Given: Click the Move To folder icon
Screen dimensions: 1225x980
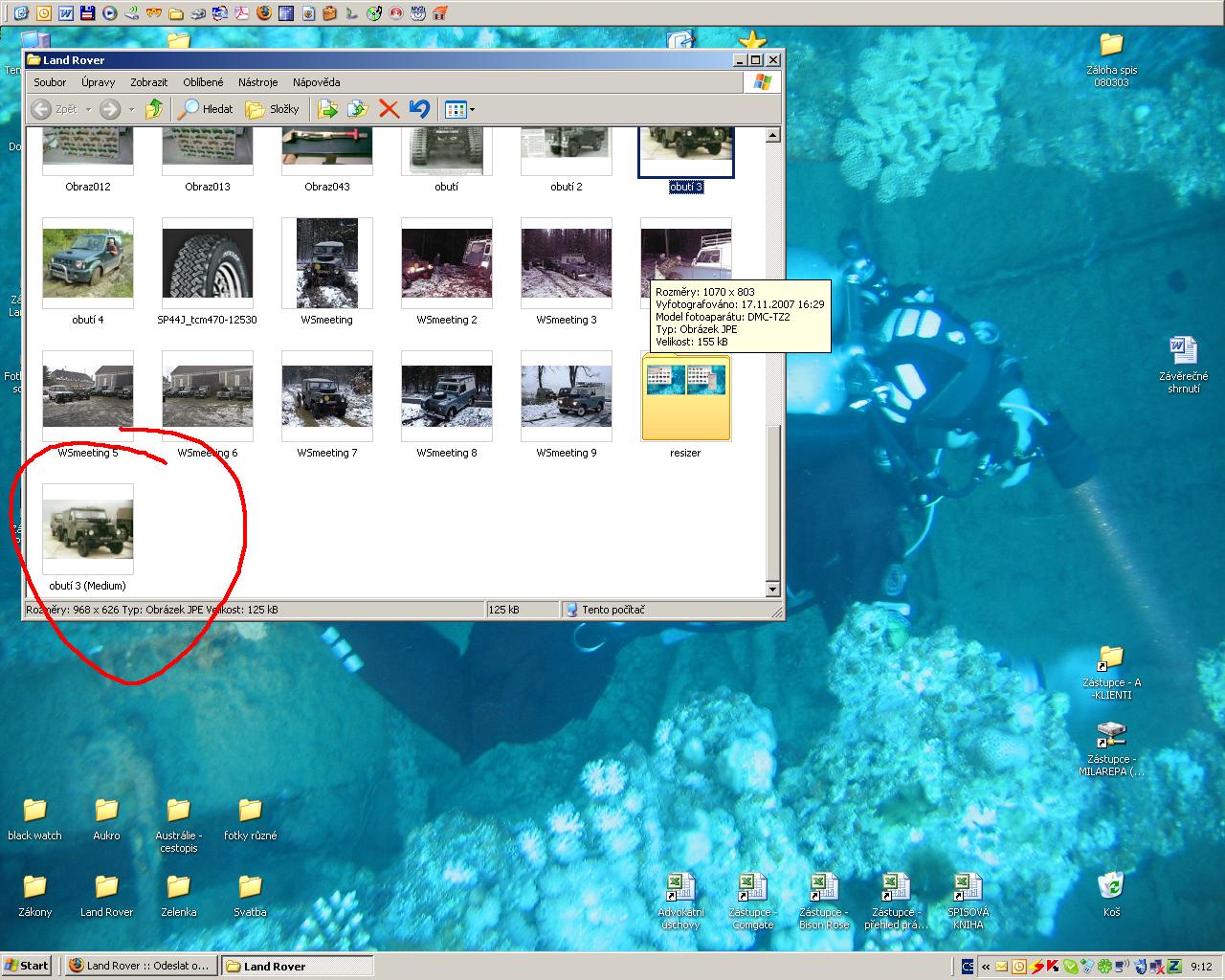Looking at the screenshot, I should [x=327, y=109].
